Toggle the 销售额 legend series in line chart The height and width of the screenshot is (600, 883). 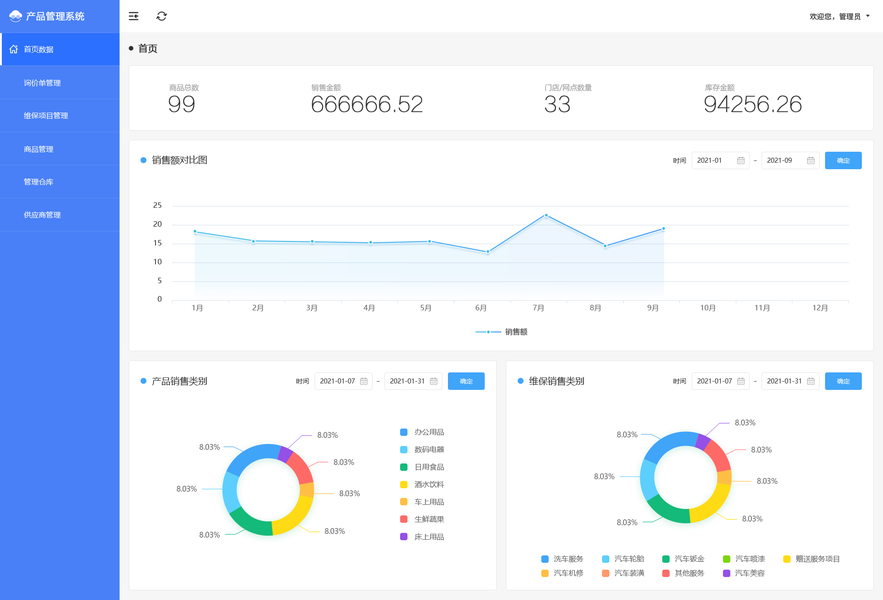pos(501,332)
